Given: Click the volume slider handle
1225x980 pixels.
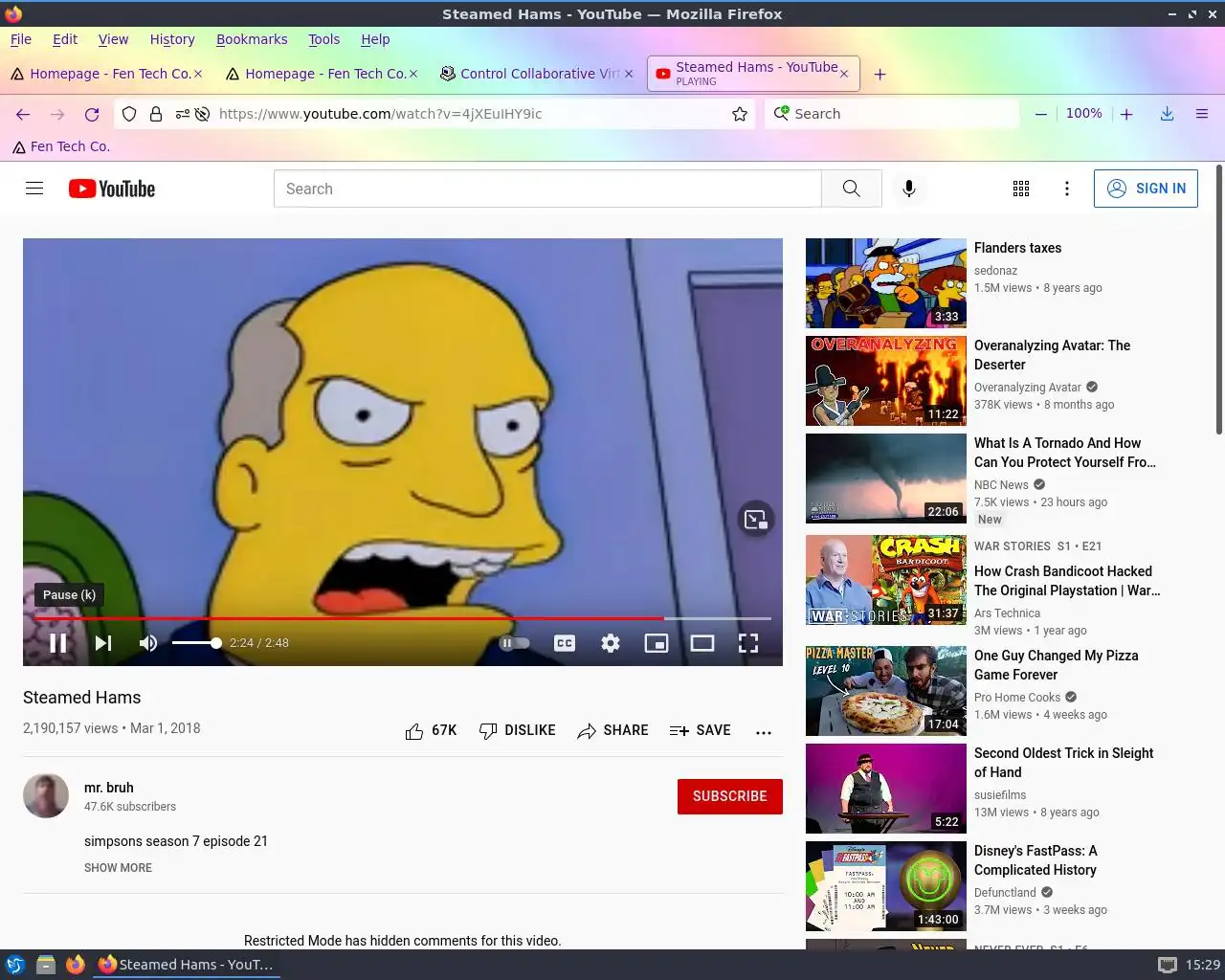Looking at the screenshot, I should (216, 643).
